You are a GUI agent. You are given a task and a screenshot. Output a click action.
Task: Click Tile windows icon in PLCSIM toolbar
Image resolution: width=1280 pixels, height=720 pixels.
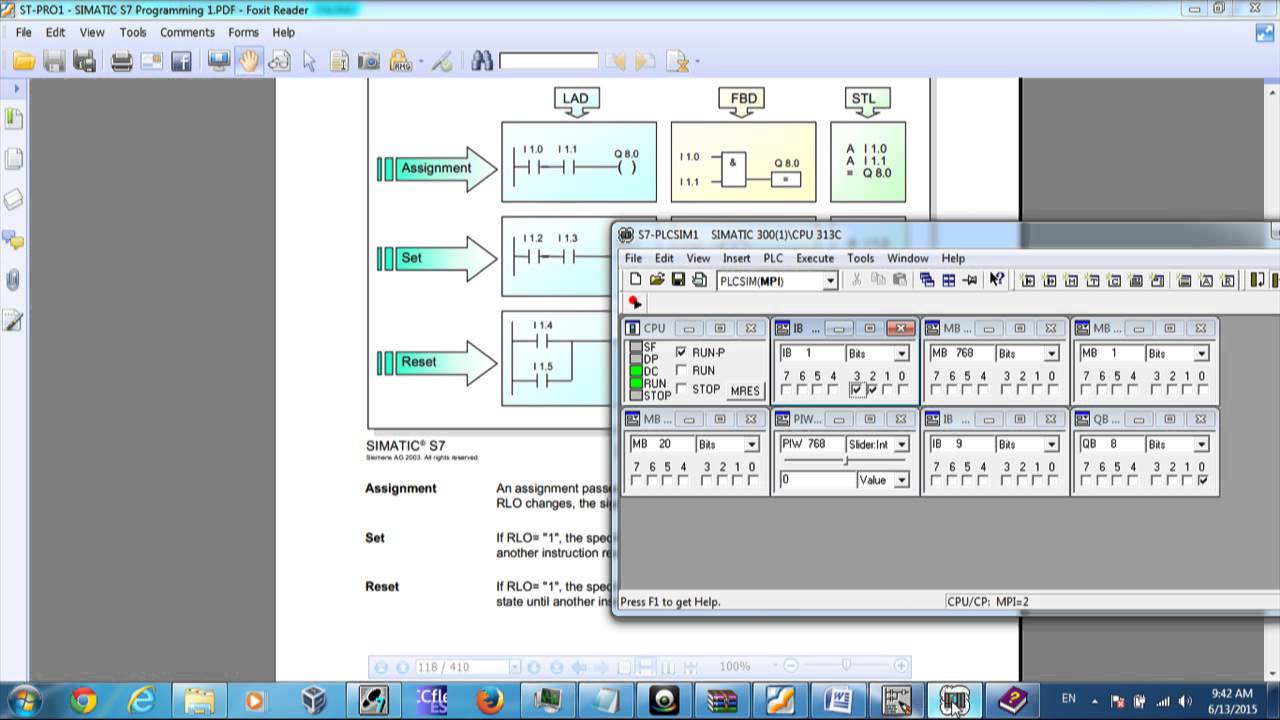(948, 280)
